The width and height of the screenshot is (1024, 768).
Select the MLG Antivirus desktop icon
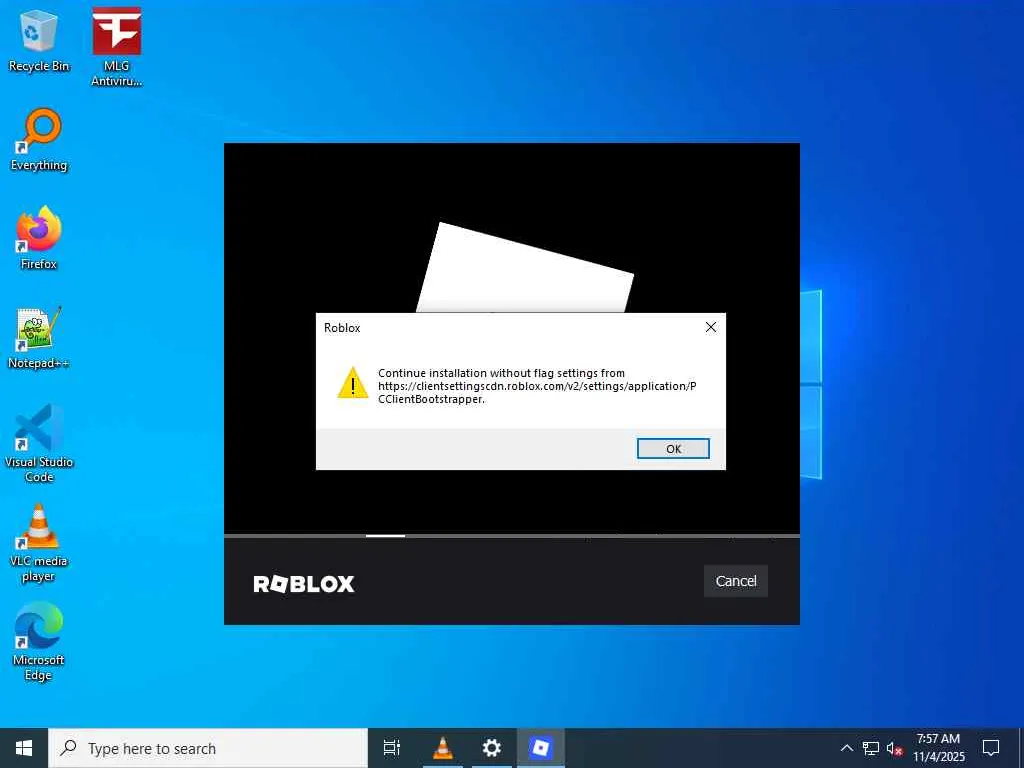116,47
